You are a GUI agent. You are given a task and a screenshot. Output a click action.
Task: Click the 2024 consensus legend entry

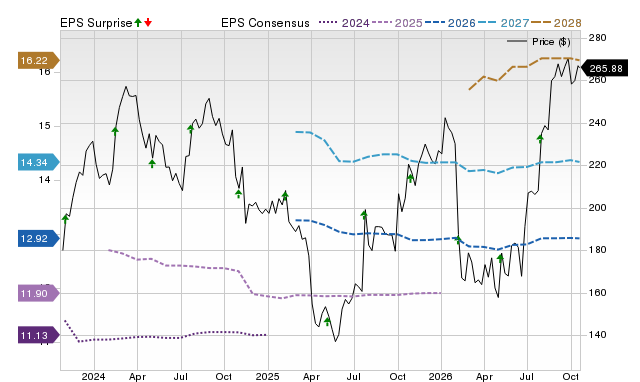(x=344, y=23)
